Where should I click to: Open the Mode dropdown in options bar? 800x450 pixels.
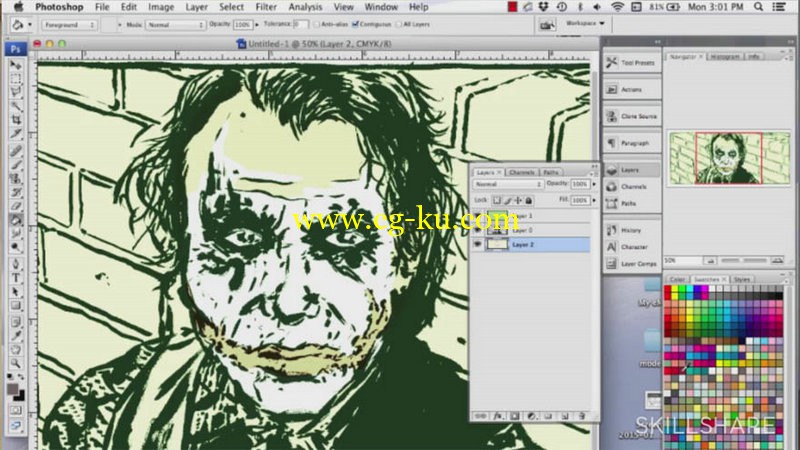point(175,24)
